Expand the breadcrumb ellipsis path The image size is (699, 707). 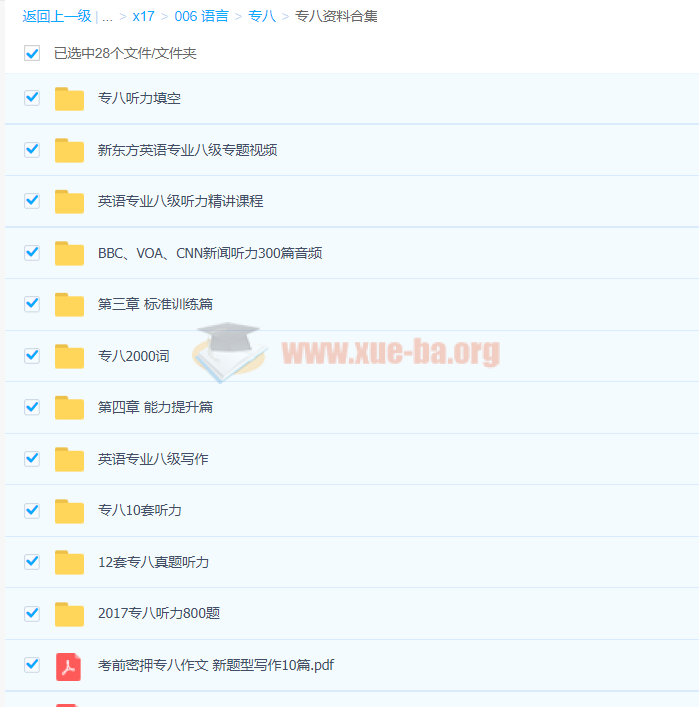coord(107,16)
